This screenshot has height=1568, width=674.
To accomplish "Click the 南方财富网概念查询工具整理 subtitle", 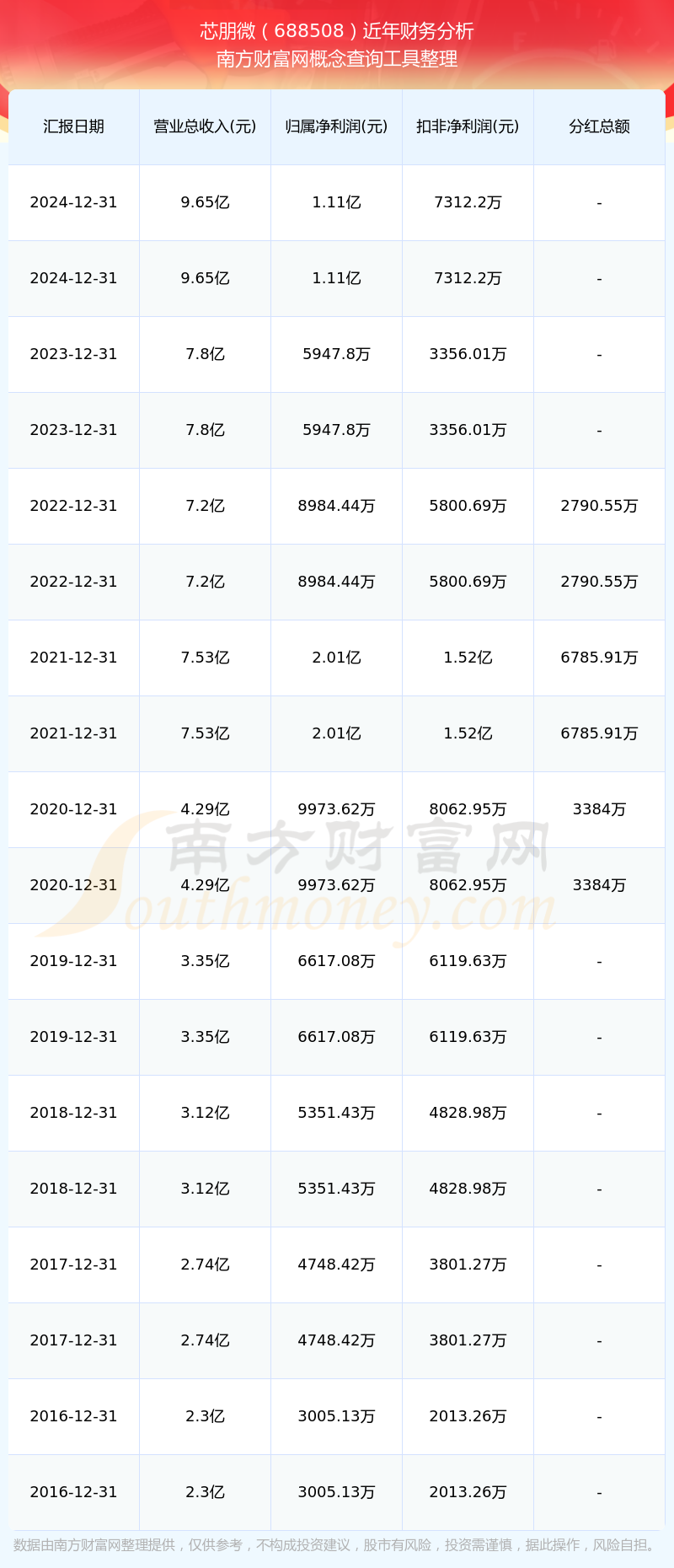I will pyautogui.click(x=337, y=59).
